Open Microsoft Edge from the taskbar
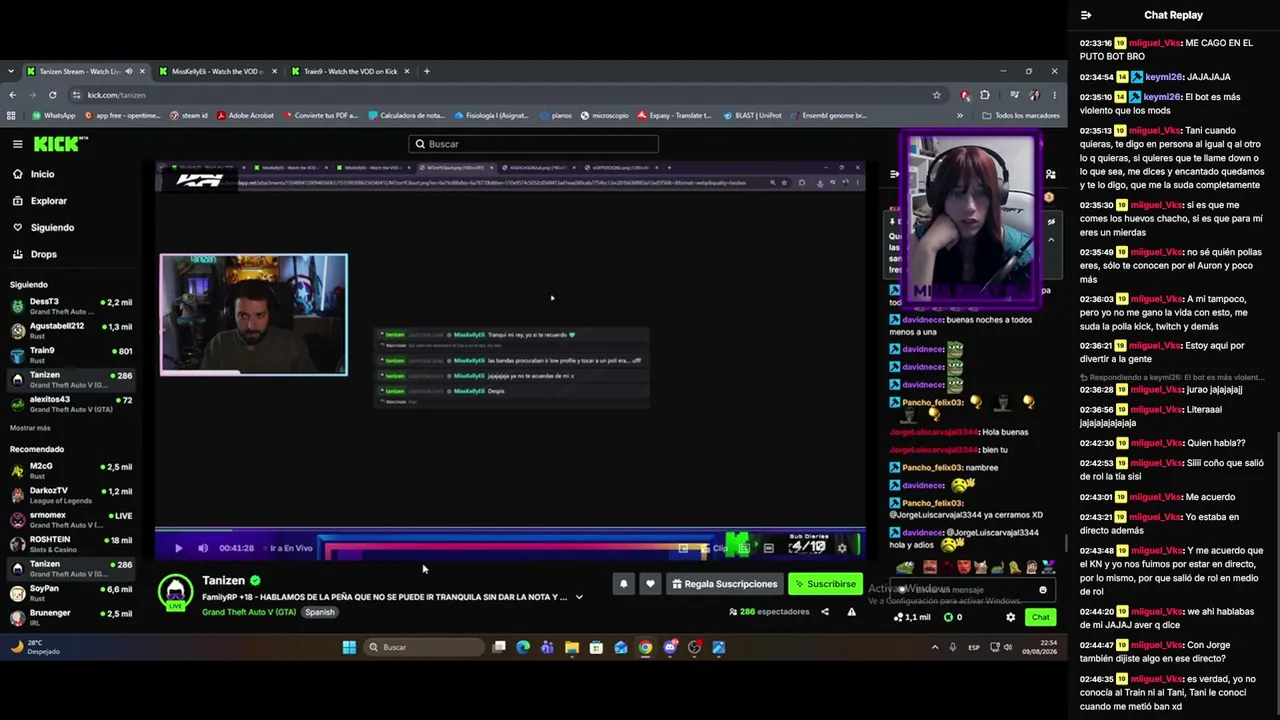The height and width of the screenshot is (720, 1280). click(x=523, y=647)
